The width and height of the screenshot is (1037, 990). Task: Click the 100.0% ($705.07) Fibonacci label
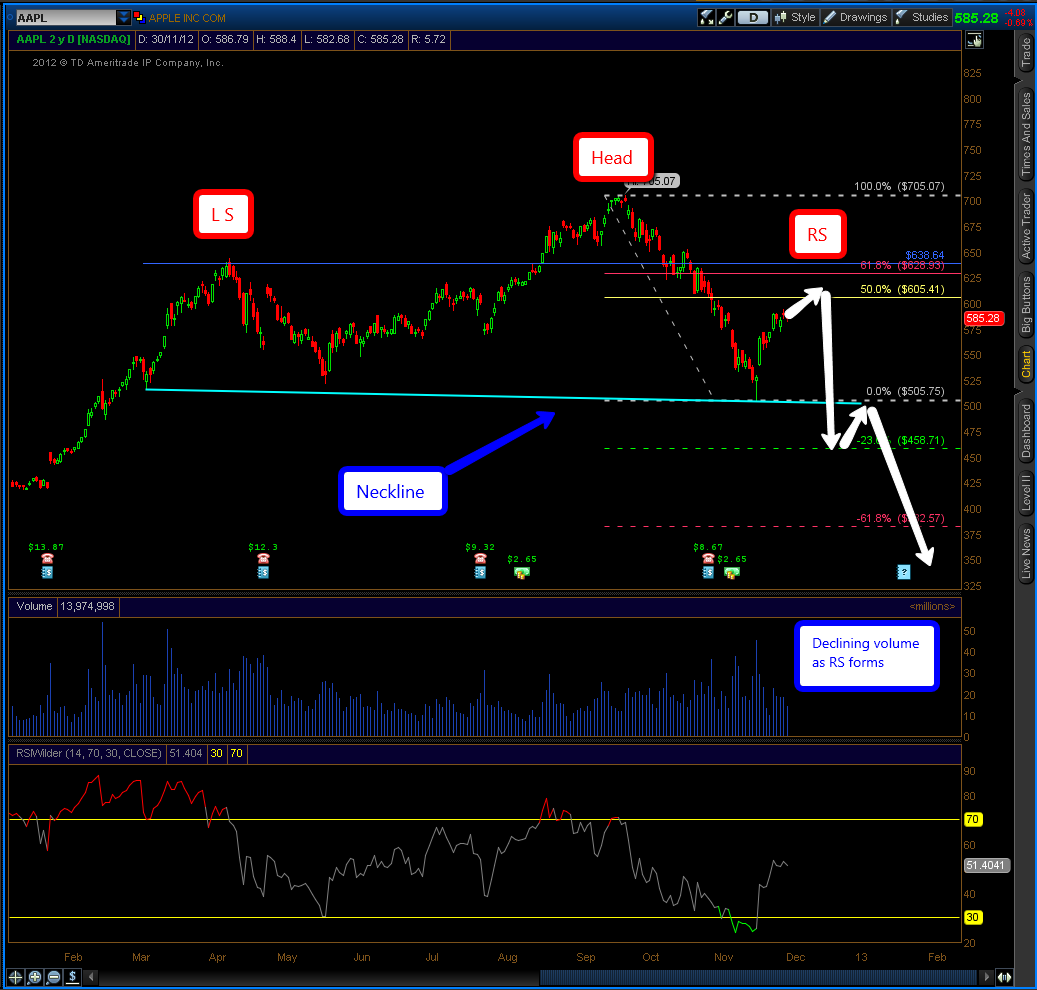coord(899,186)
